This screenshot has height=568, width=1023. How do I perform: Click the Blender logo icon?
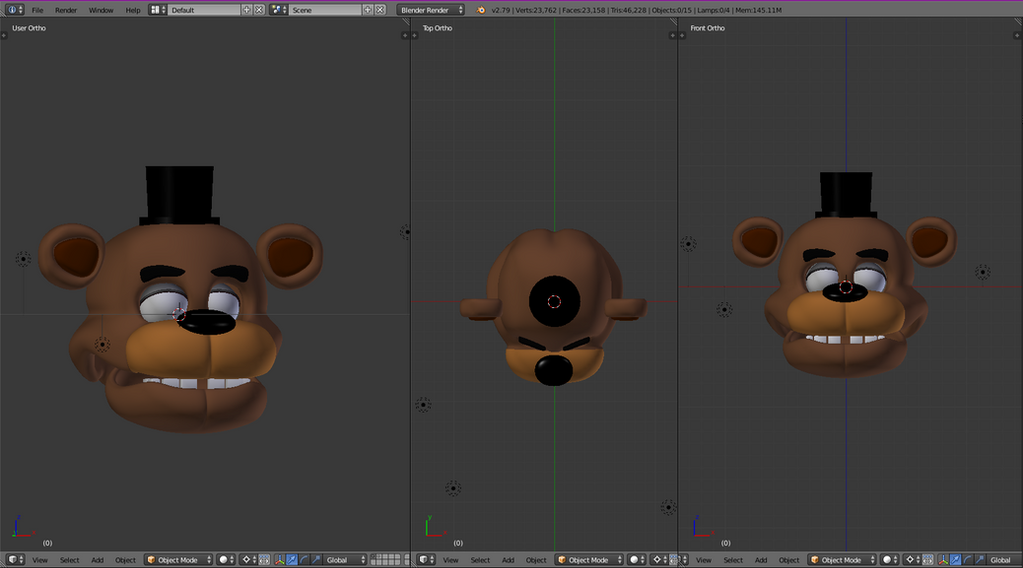click(x=481, y=10)
